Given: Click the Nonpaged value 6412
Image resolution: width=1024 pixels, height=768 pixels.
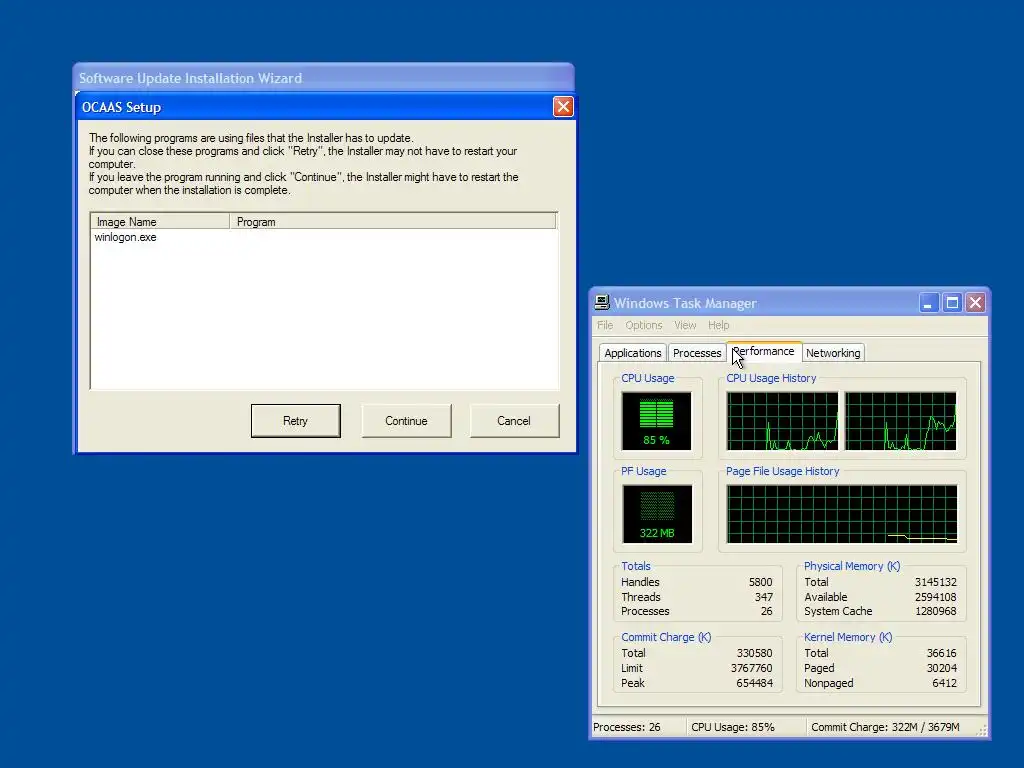Looking at the screenshot, I should (944, 683).
